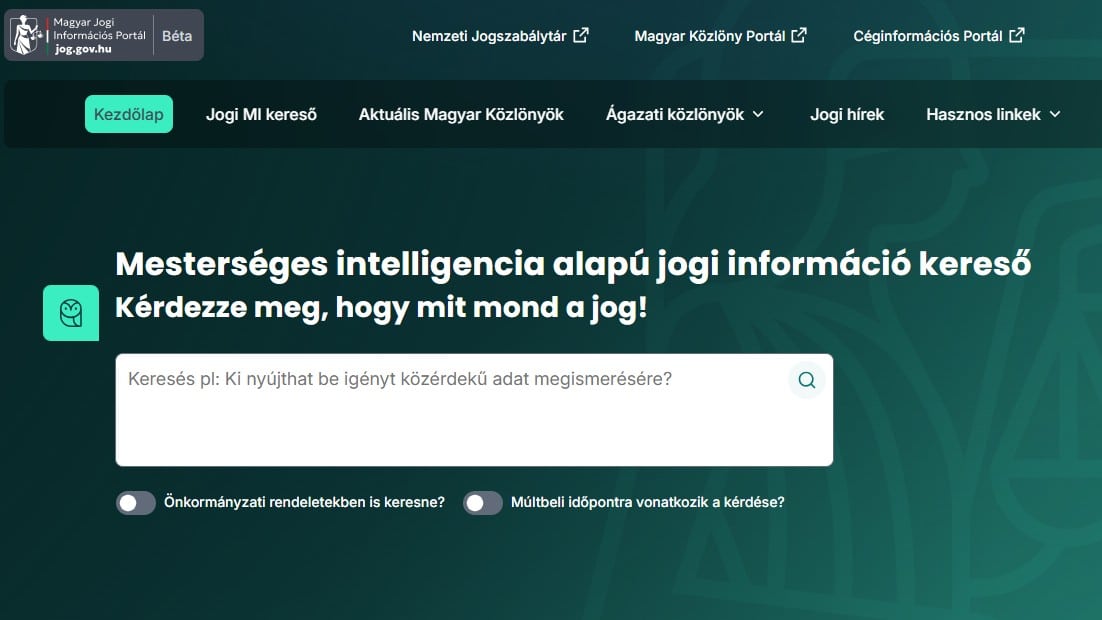Open the Jogi MI kereső menu item
Screen dimensions: 1102x620
[x=261, y=114]
